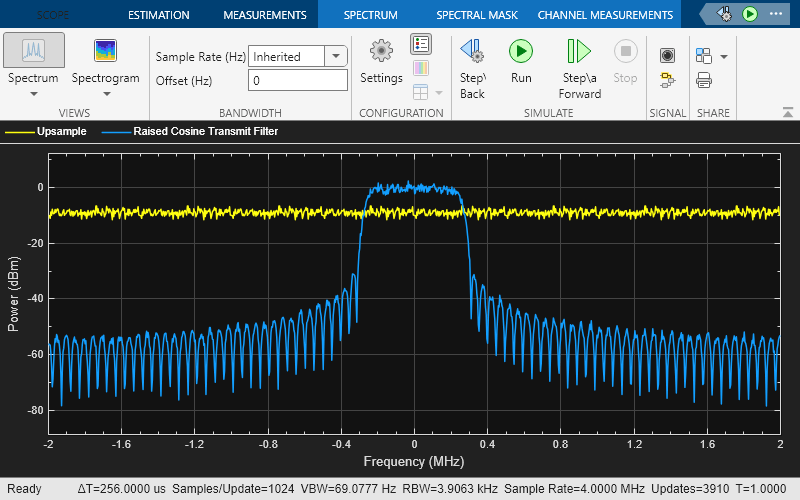
Task: Toggle the legend display button
Action: [x=421, y=44]
